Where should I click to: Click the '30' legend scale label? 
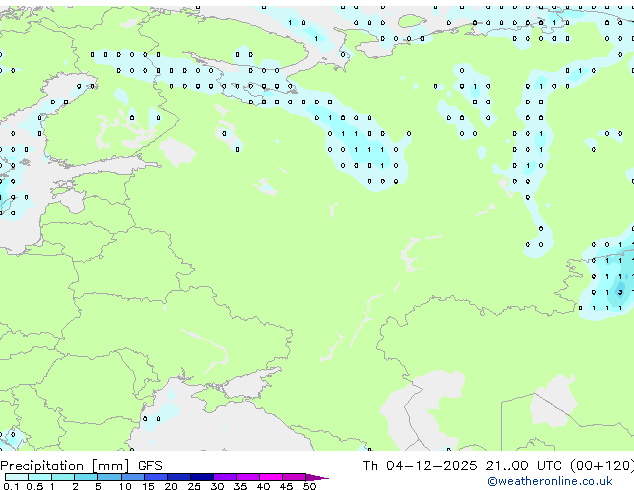[x=217, y=486]
